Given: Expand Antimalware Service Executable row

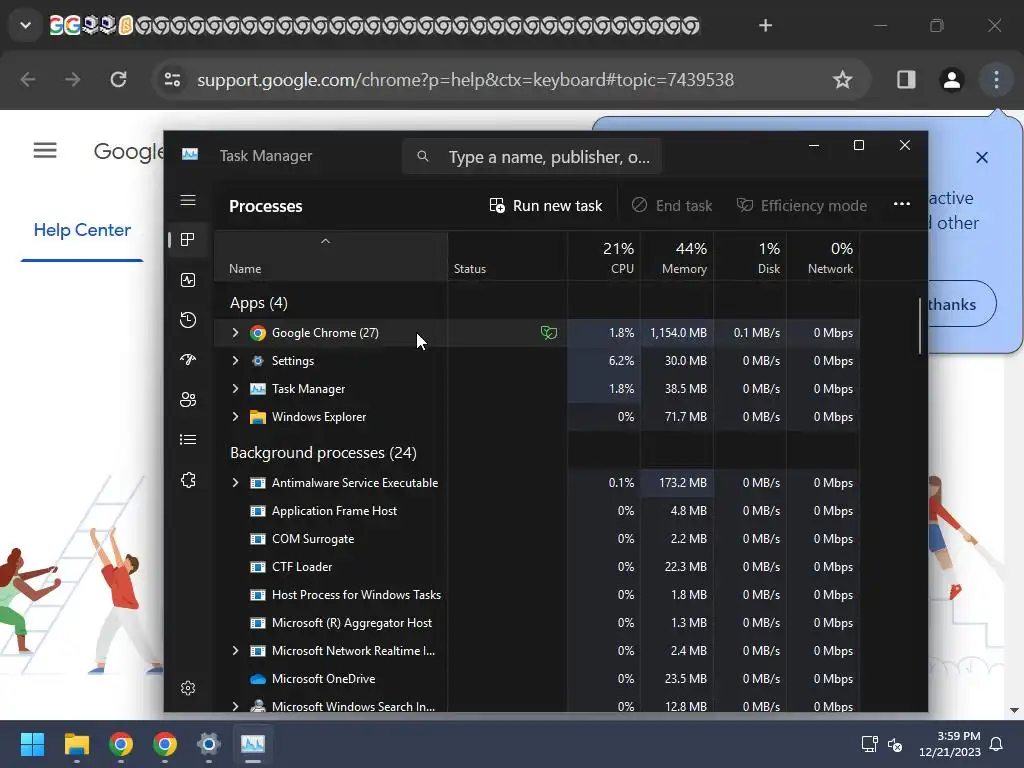Looking at the screenshot, I should tap(235, 483).
